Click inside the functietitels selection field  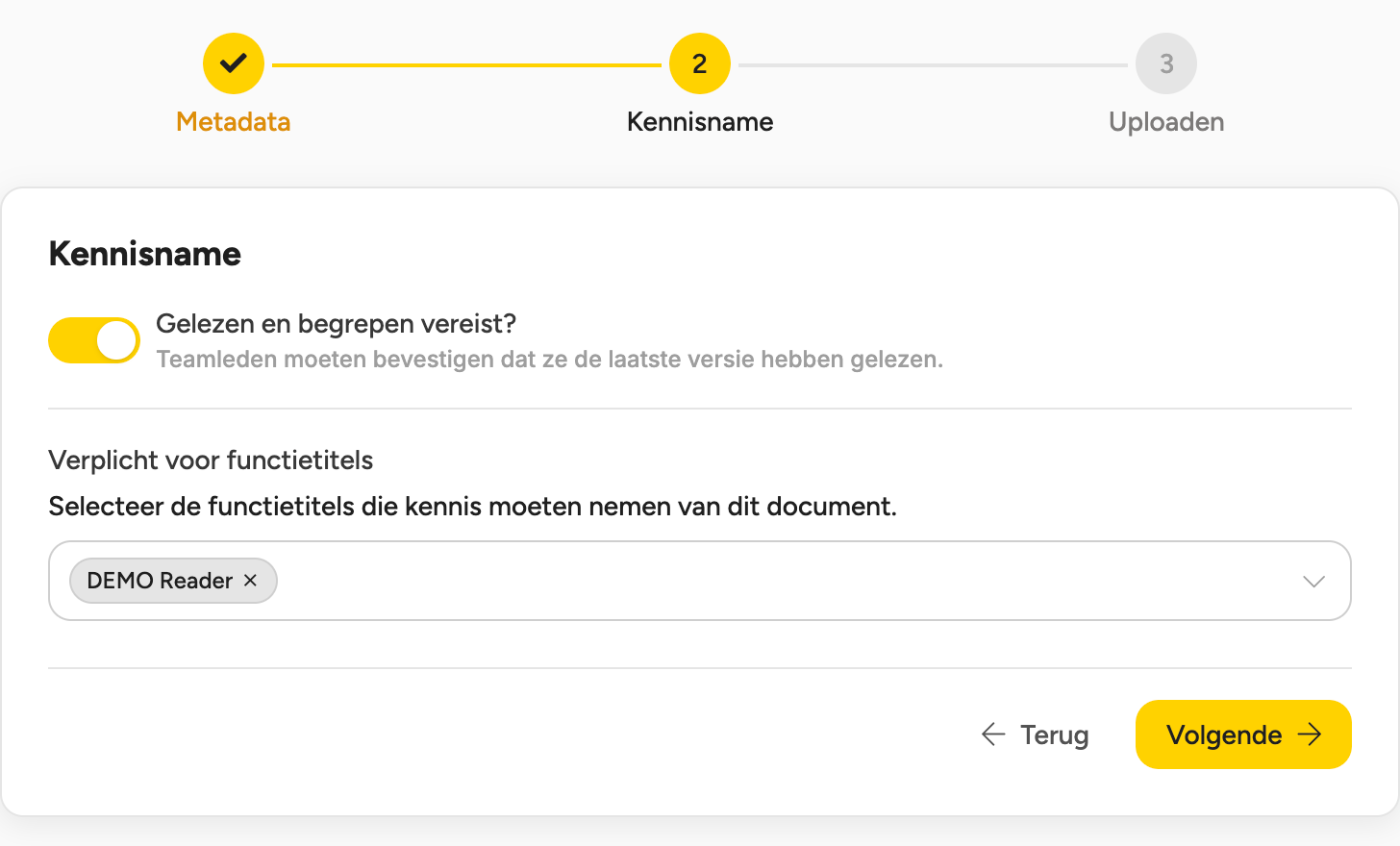tap(700, 581)
